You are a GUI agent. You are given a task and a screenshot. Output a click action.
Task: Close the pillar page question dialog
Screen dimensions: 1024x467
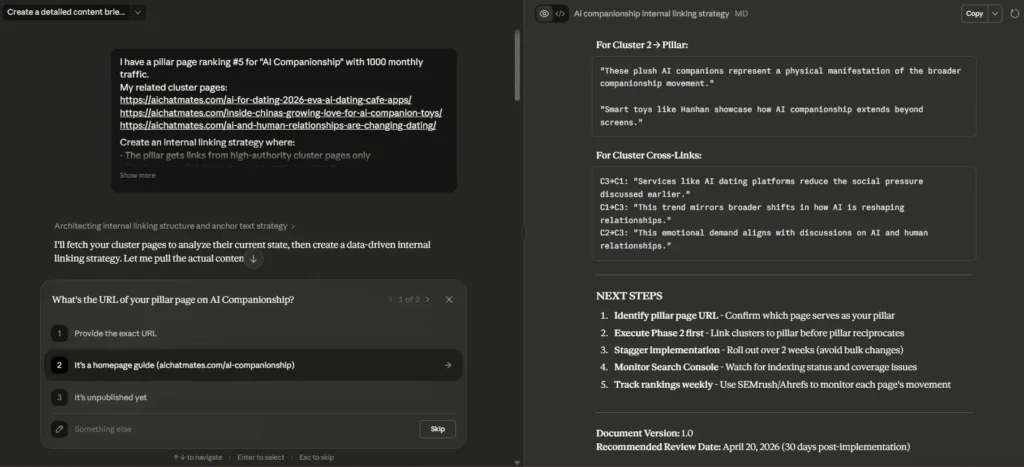click(449, 300)
